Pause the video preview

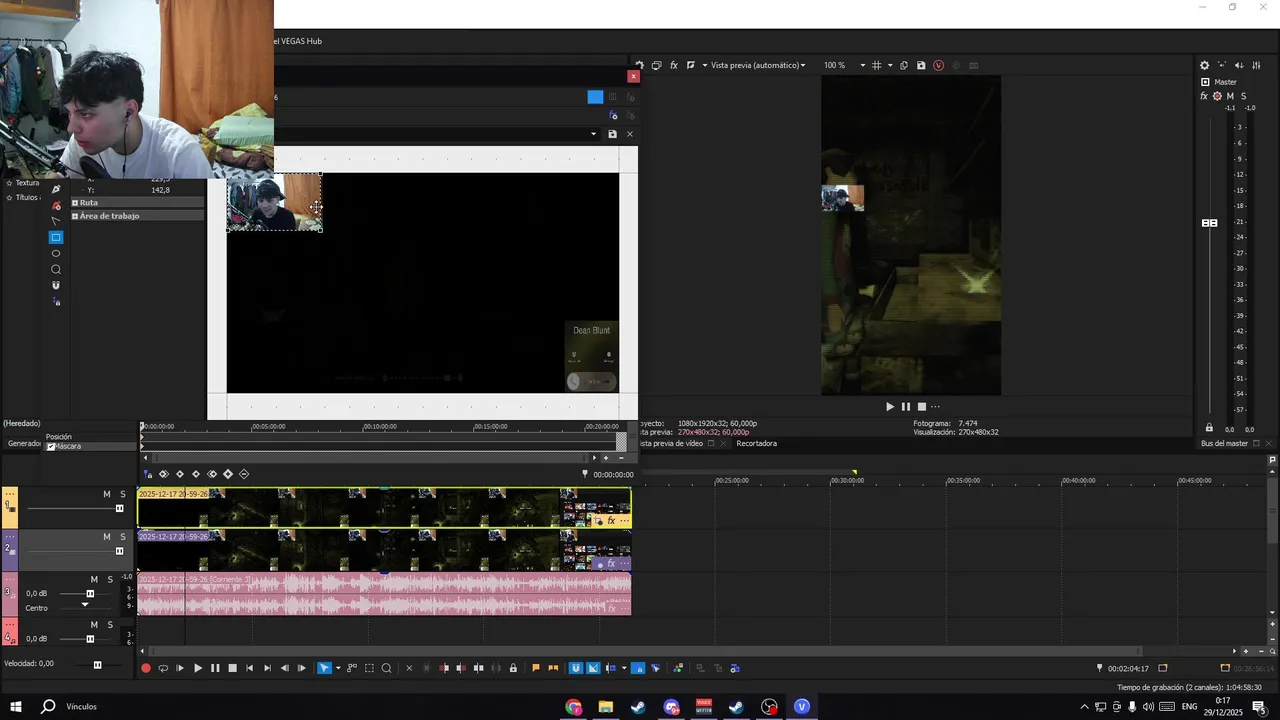(906, 407)
